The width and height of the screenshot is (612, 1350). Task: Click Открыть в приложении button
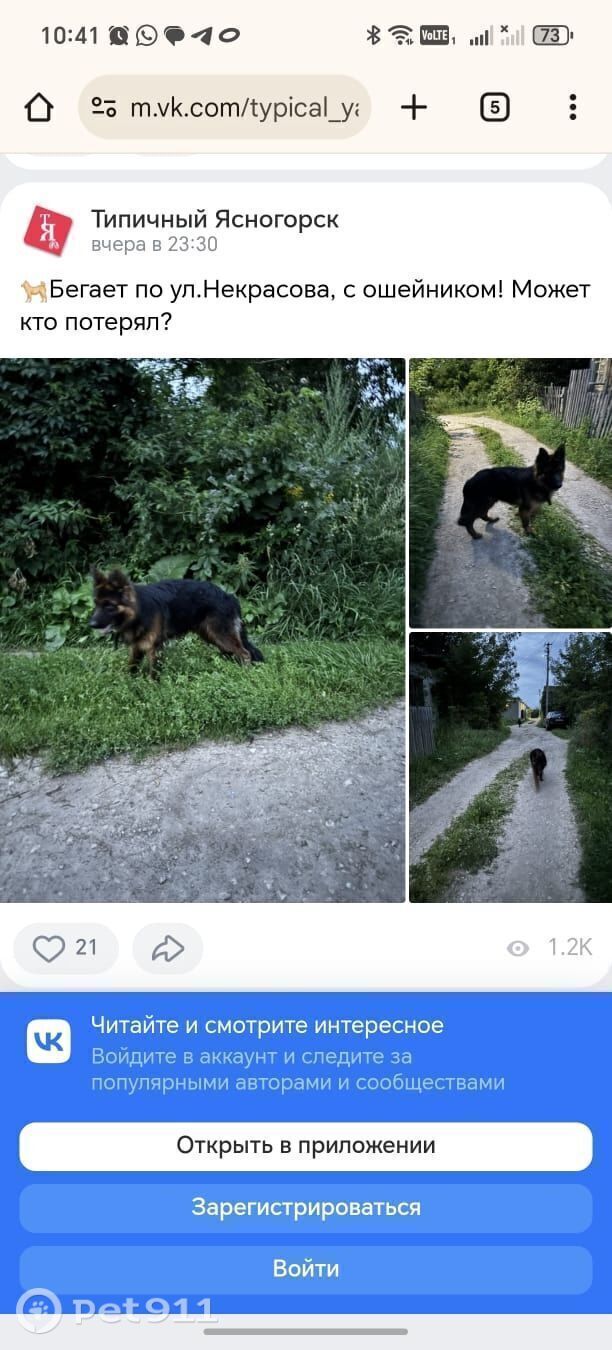(x=306, y=1146)
